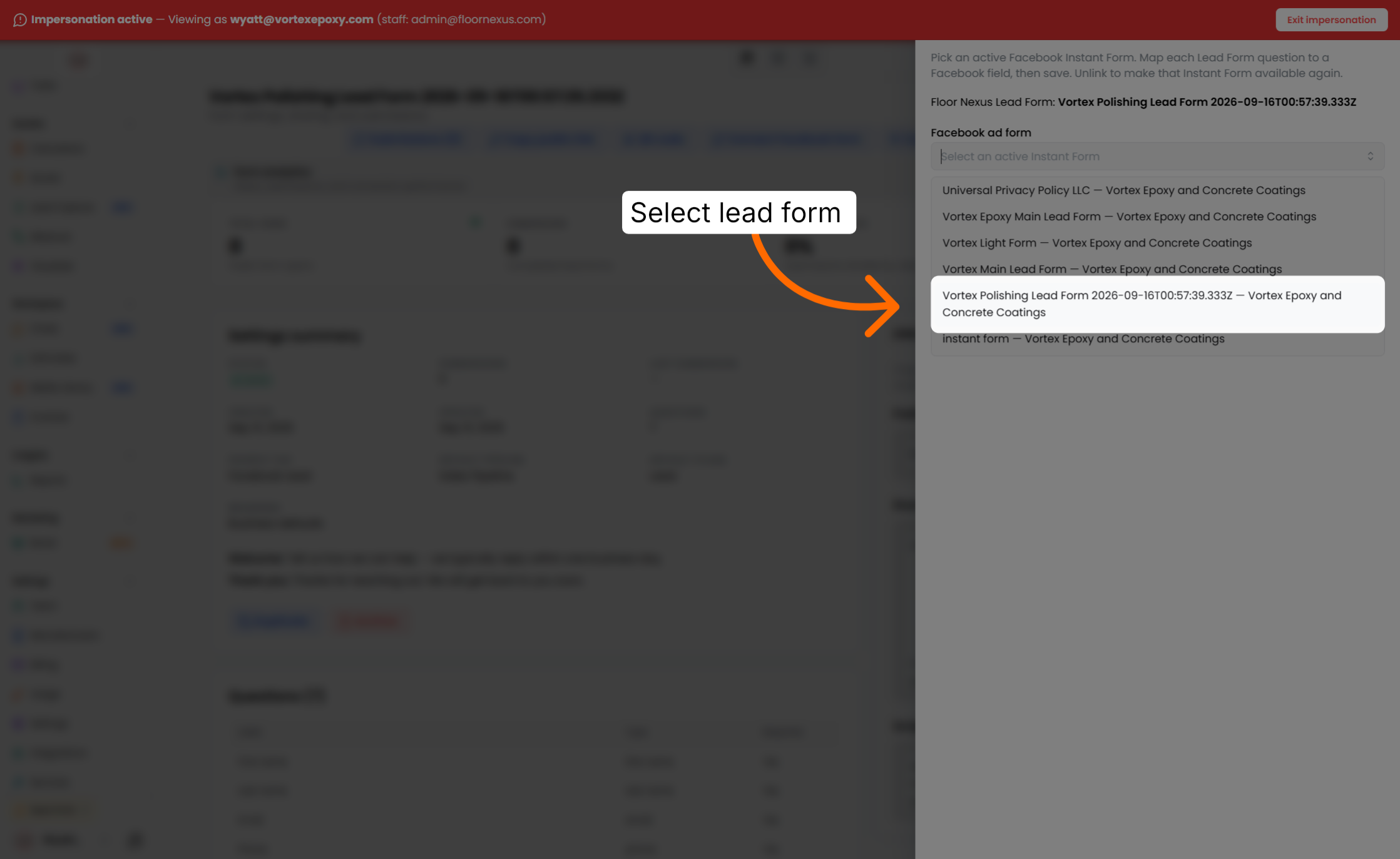The width and height of the screenshot is (1400, 859).
Task: Click the impersonation chat bubble icon
Action: coord(20,20)
